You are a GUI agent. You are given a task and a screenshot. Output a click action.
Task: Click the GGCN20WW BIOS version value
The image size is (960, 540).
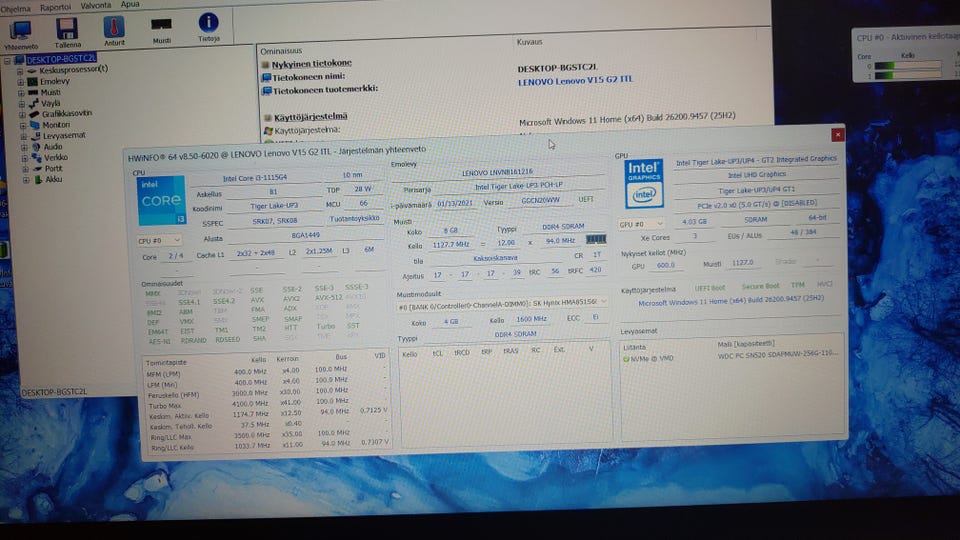tap(540, 200)
